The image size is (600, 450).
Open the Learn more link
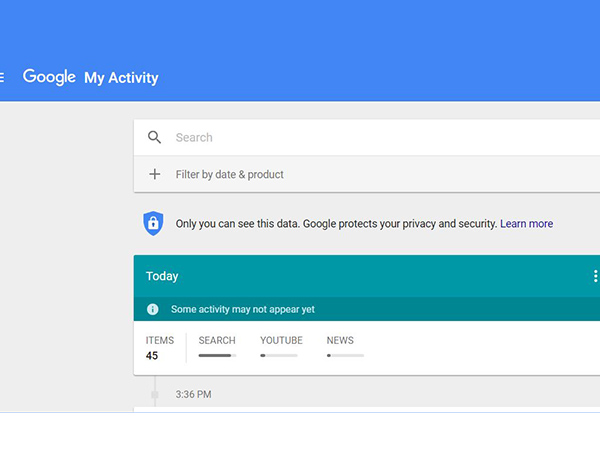pos(526,223)
